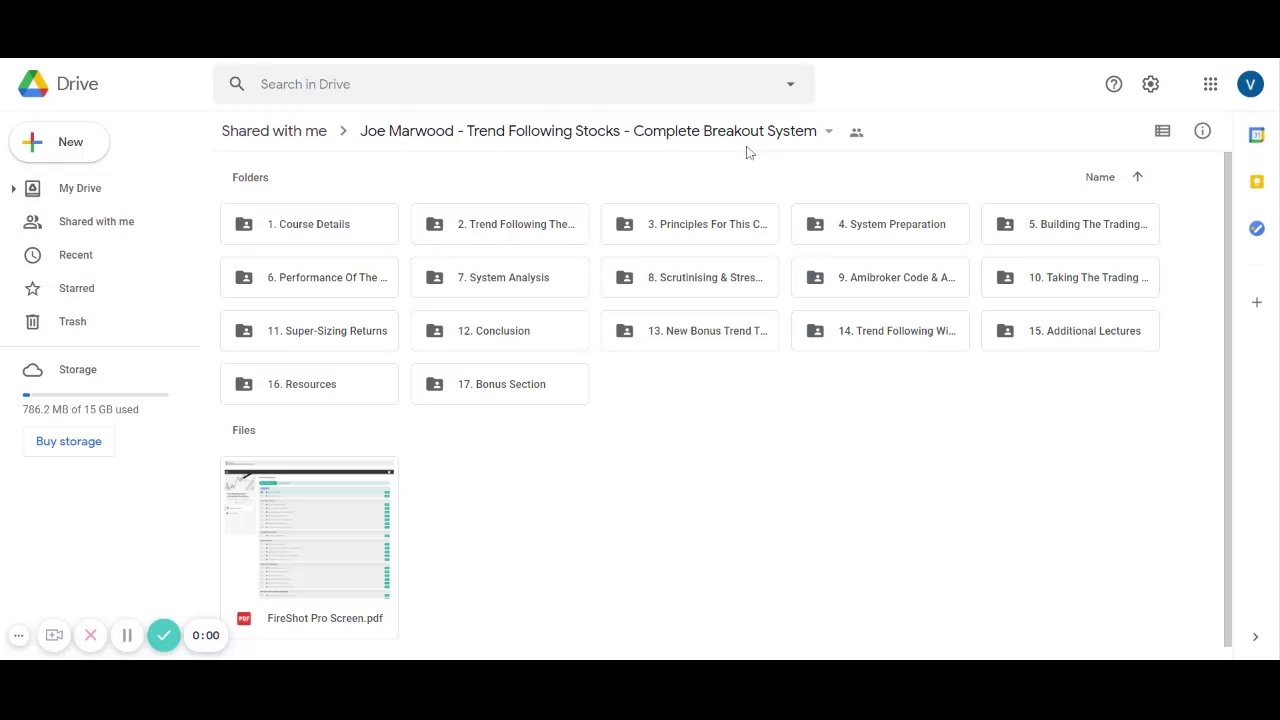The width and height of the screenshot is (1280, 720).
Task: Open Recent in sidebar
Action: [x=75, y=255]
